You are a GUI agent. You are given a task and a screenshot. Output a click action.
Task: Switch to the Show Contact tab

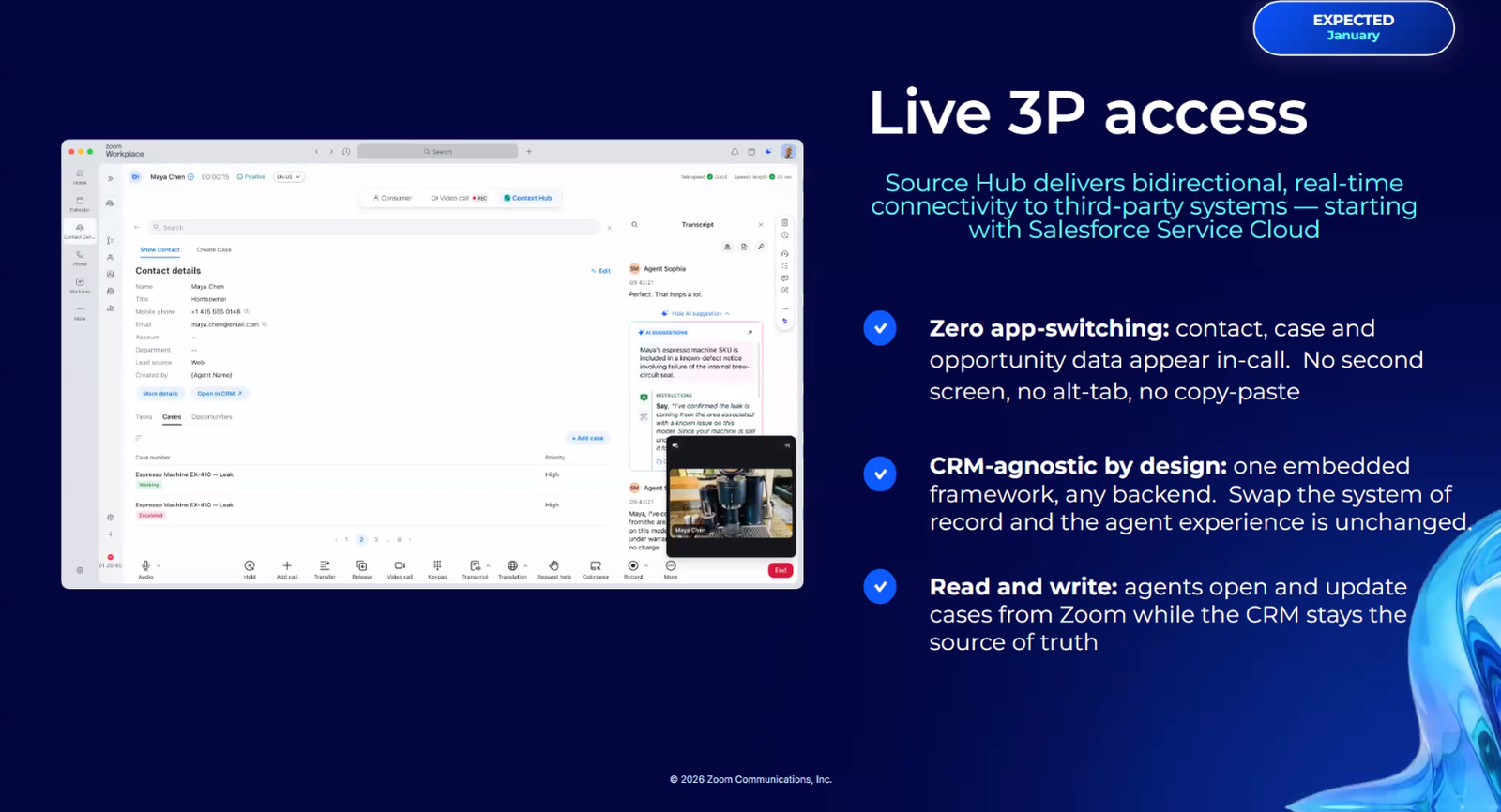159,250
